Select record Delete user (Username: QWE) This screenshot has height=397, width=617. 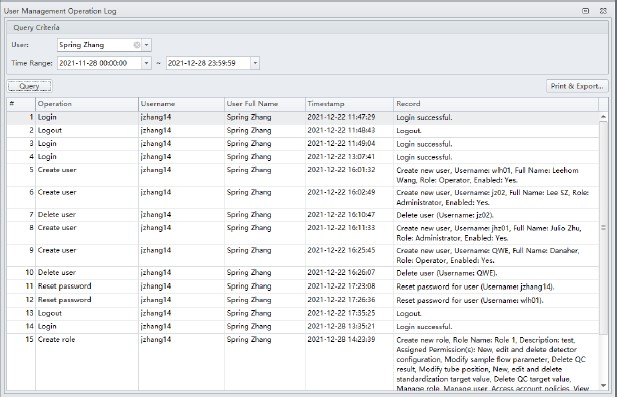[x=447, y=273]
